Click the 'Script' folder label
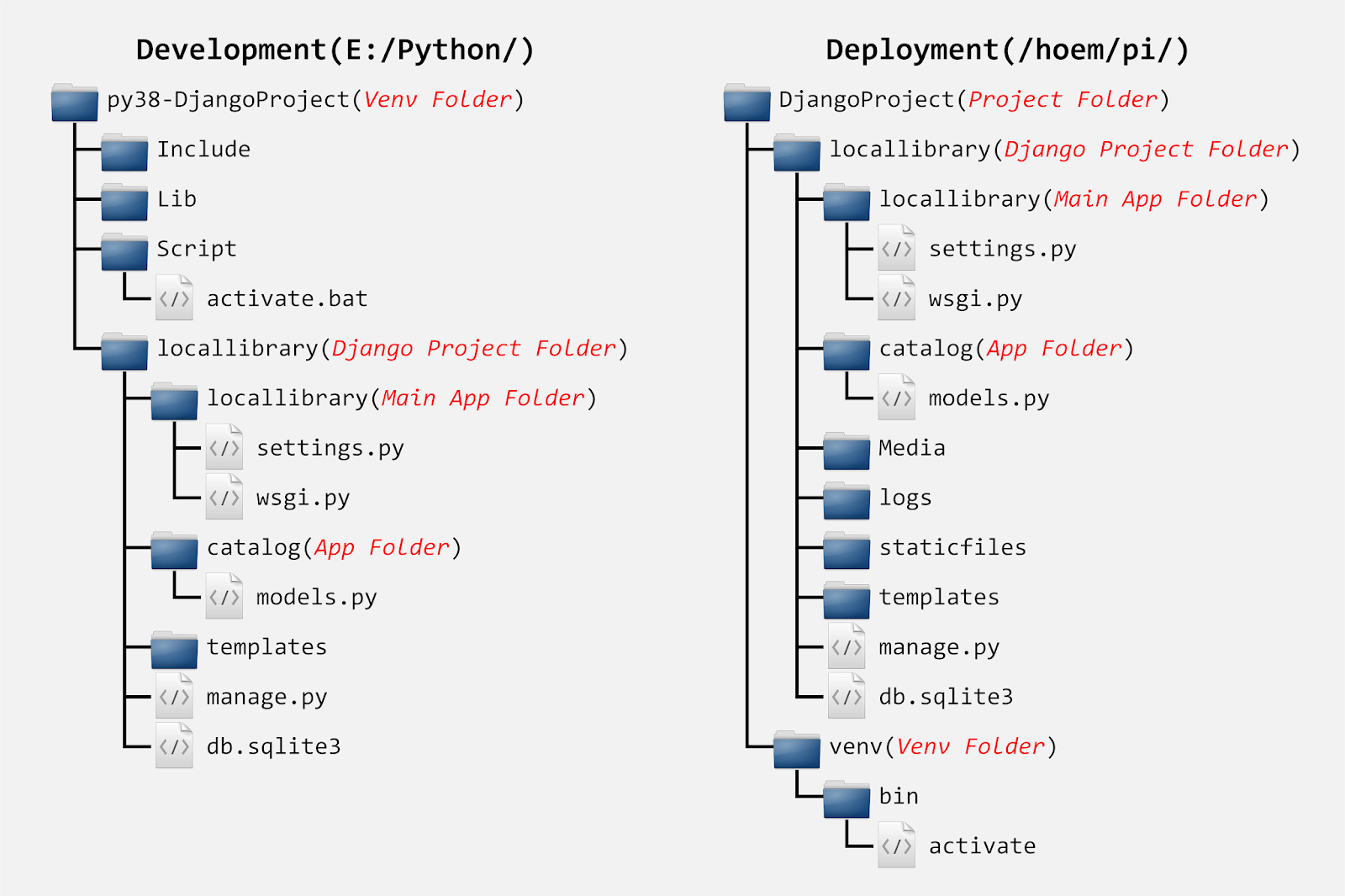 (197, 250)
